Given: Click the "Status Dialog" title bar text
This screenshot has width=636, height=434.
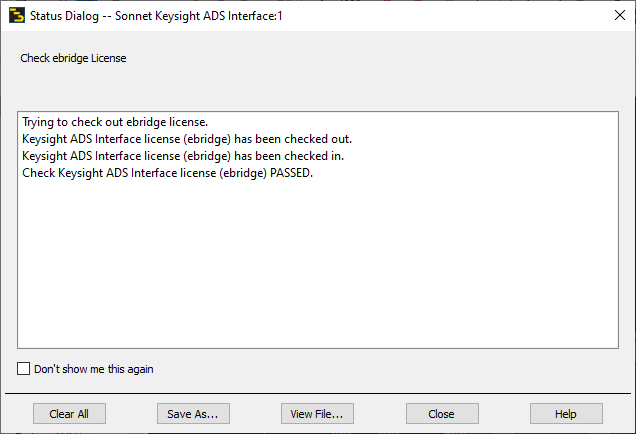Looking at the screenshot, I should [x=64, y=16].
